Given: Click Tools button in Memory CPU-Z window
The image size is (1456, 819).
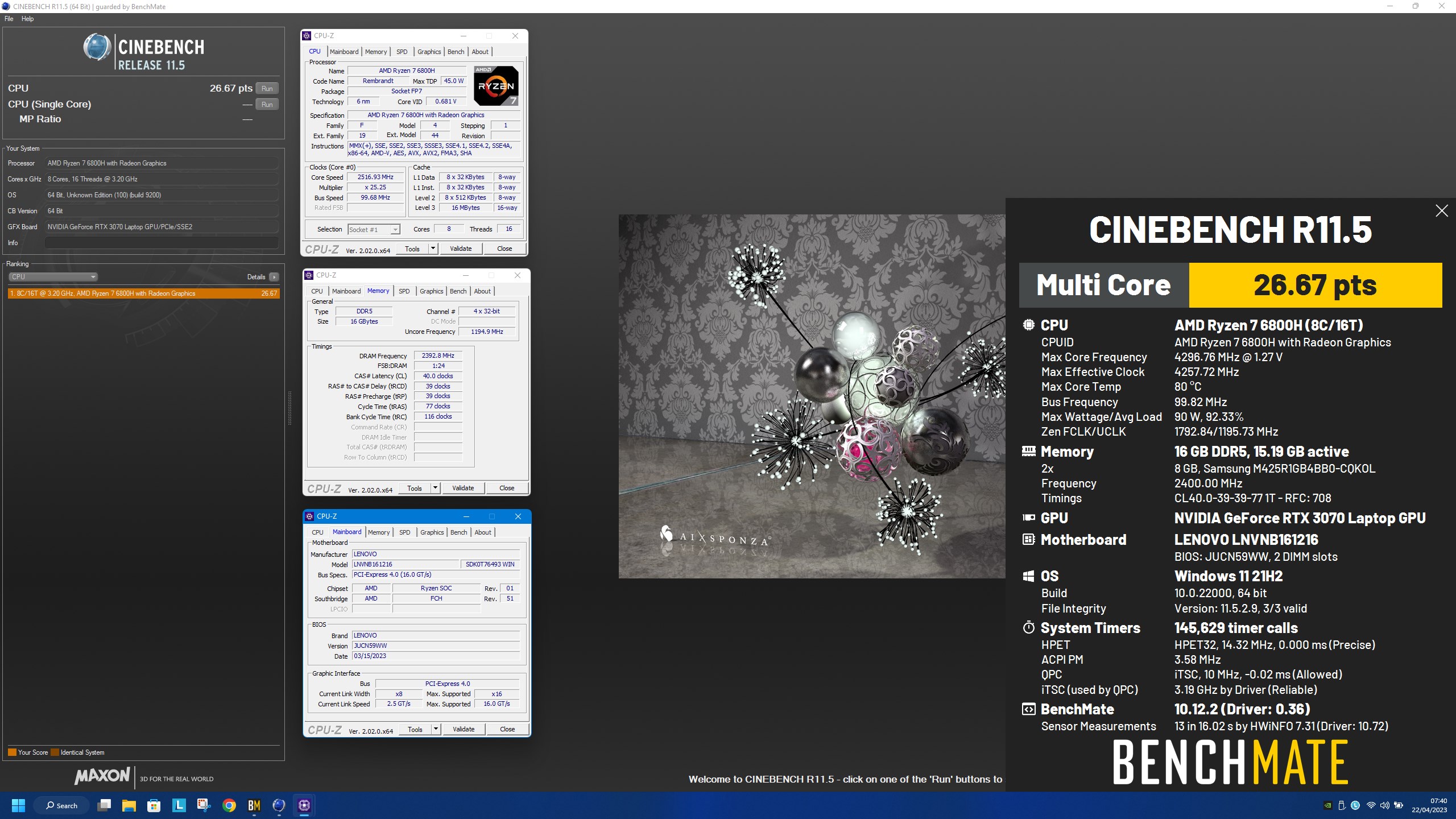Looking at the screenshot, I should point(415,488).
